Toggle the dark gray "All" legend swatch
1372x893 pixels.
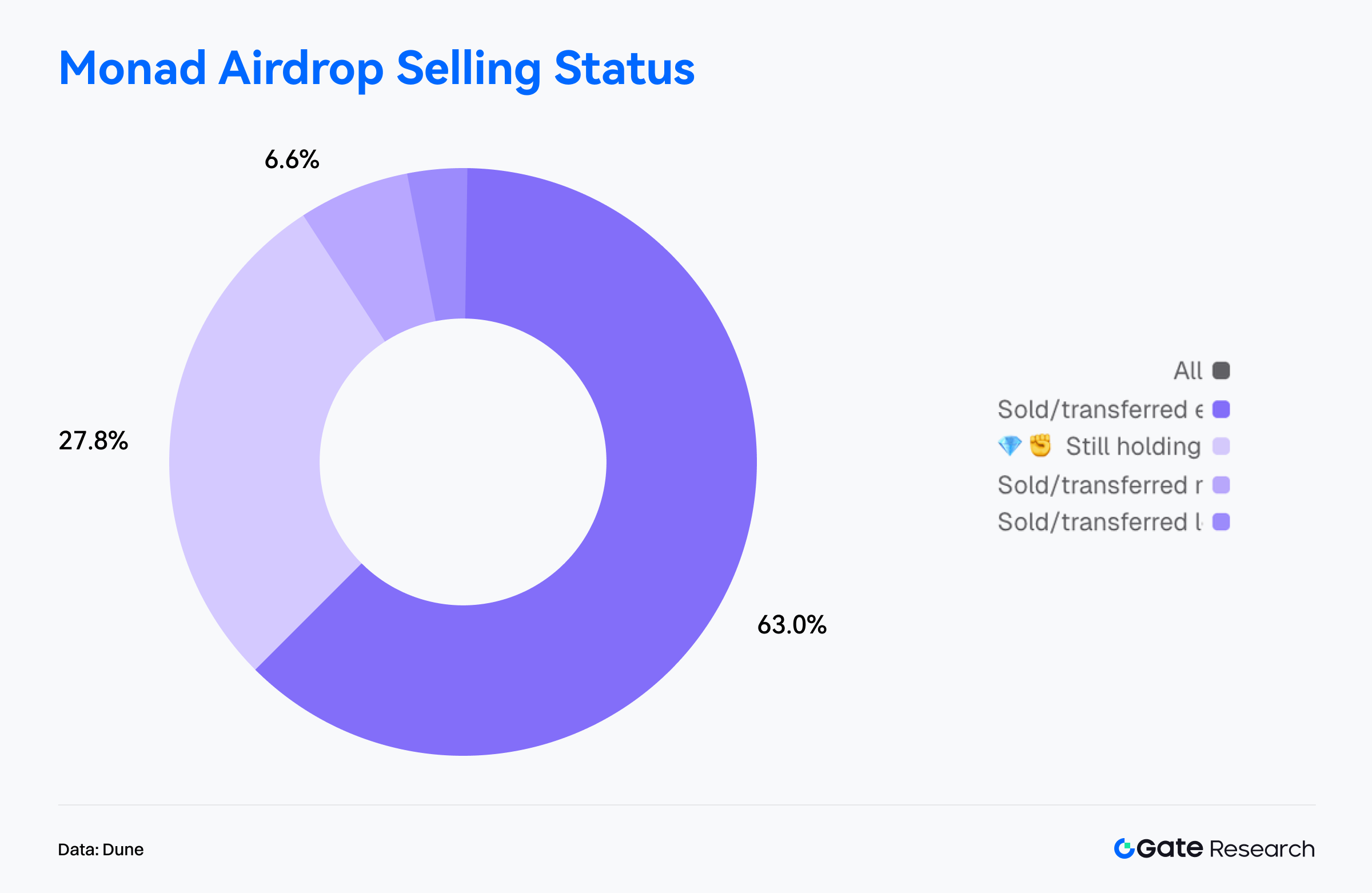coord(1221,370)
